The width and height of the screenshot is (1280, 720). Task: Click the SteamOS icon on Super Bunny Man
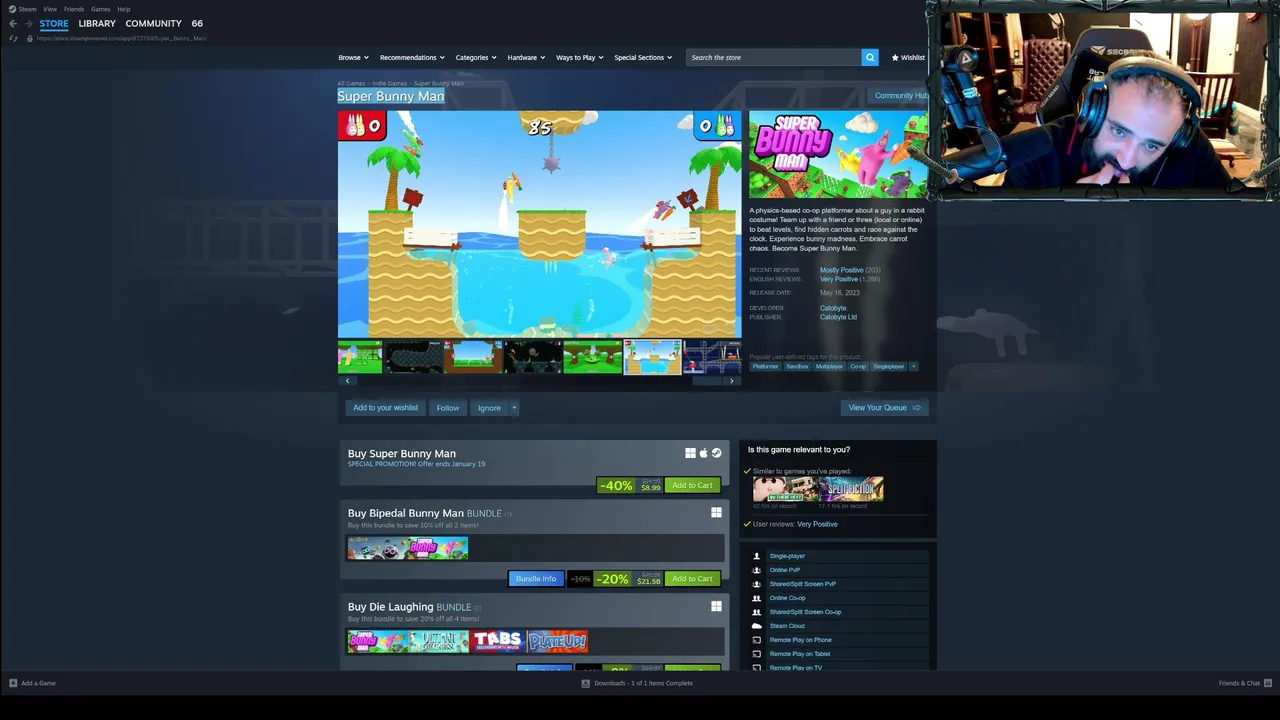(716, 453)
